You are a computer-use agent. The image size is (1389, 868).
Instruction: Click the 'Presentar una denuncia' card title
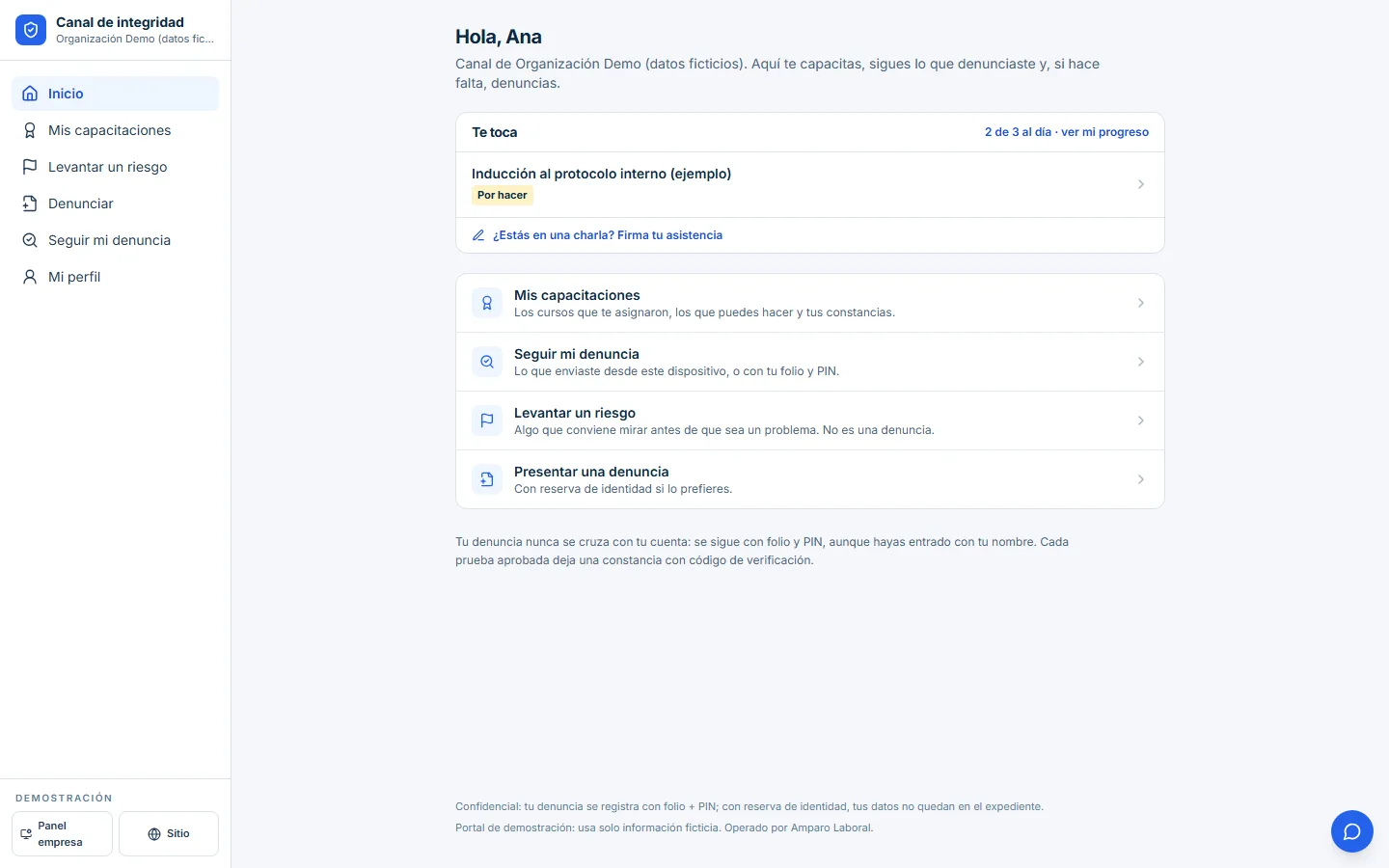(x=591, y=472)
